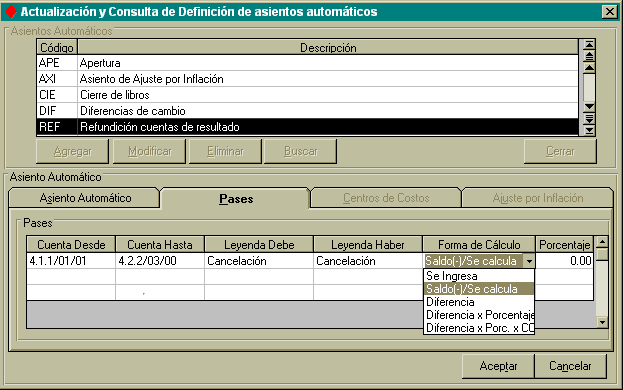Jump to last record with bottom-bar arrow
This screenshot has height=390, width=624.
coord(589,130)
